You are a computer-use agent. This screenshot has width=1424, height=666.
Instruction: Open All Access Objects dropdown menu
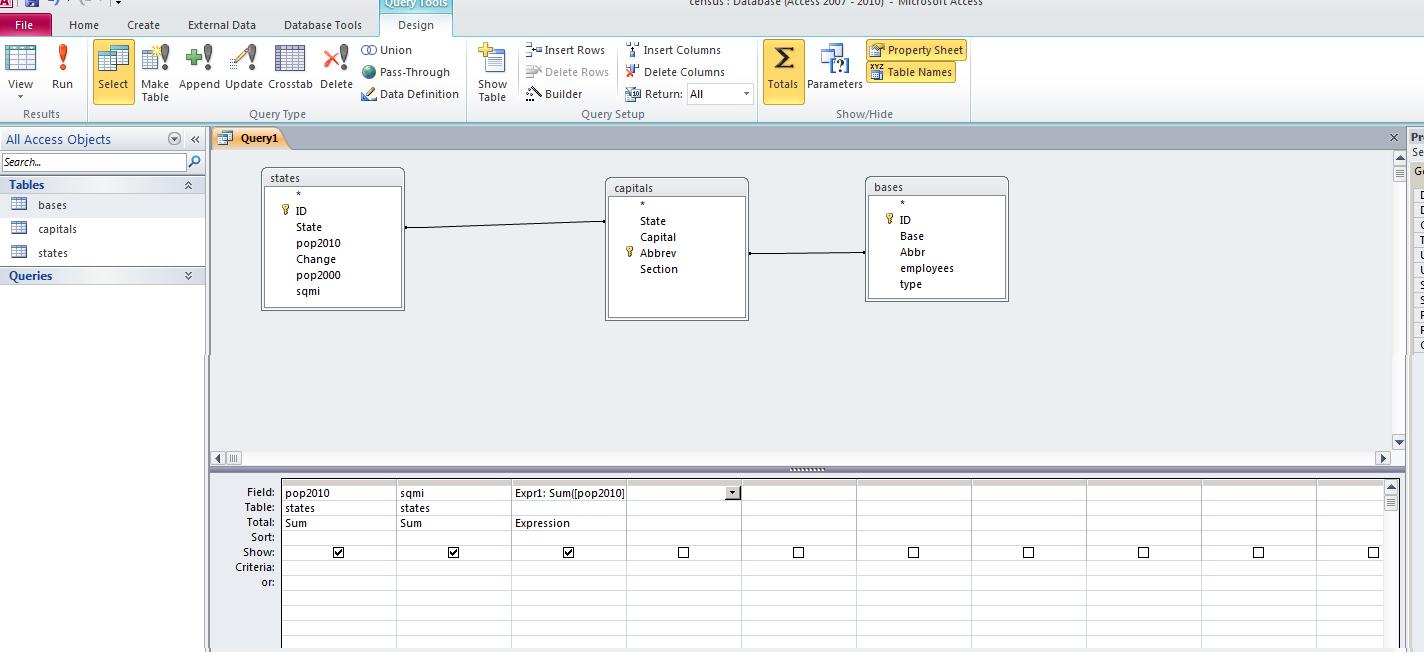[175, 139]
